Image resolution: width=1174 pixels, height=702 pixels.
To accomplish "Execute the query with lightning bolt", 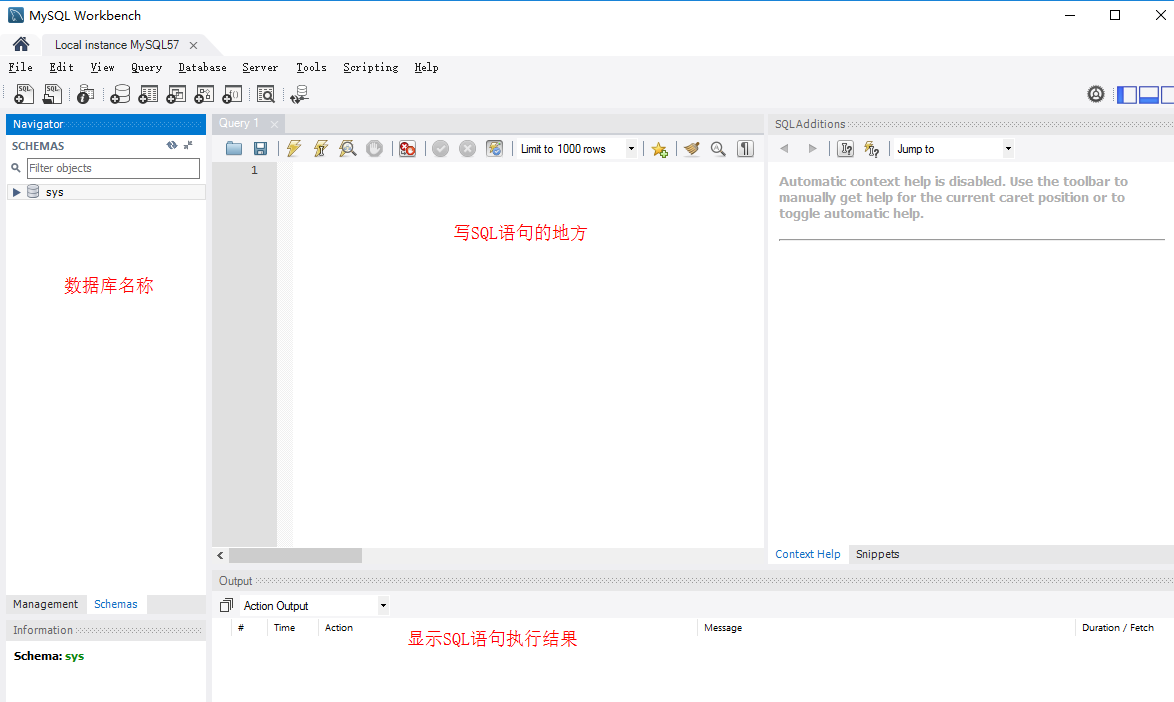I will point(294,148).
